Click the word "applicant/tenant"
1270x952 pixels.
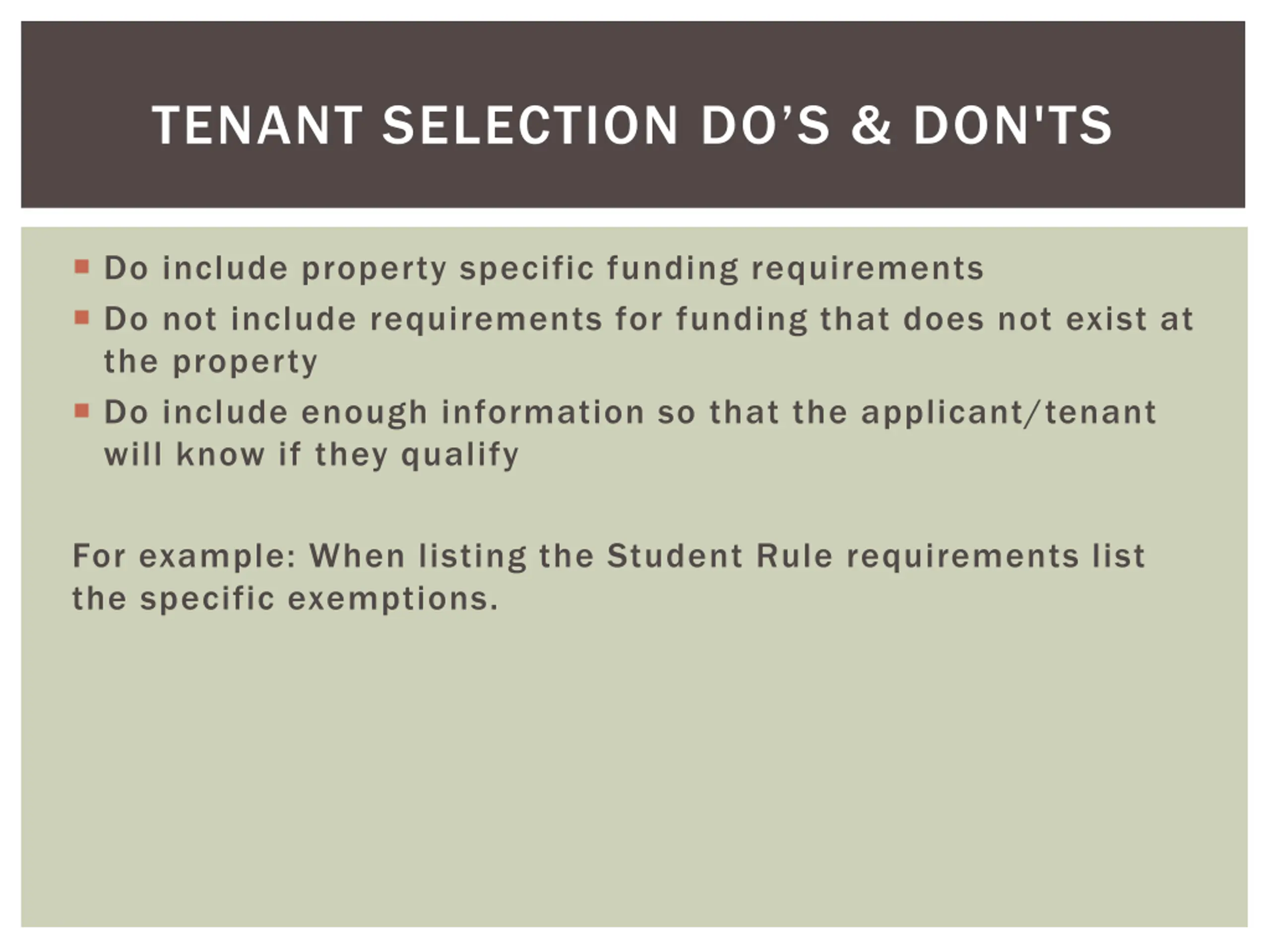(1009, 413)
